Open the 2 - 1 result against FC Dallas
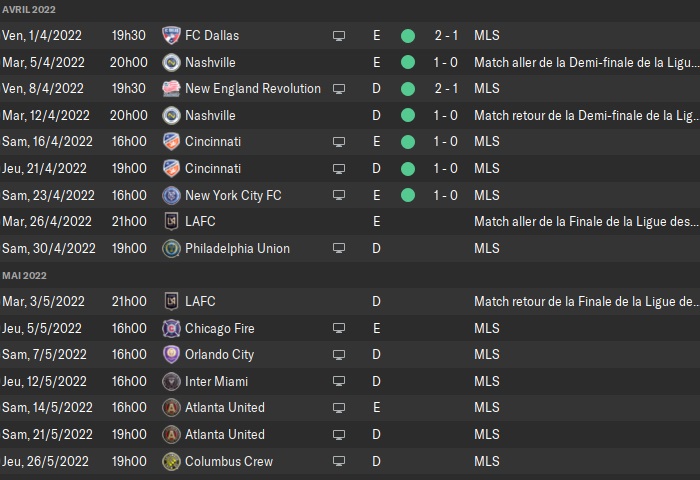Image resolution: width=700 pixels, height=480 pixels. (446, 35)
